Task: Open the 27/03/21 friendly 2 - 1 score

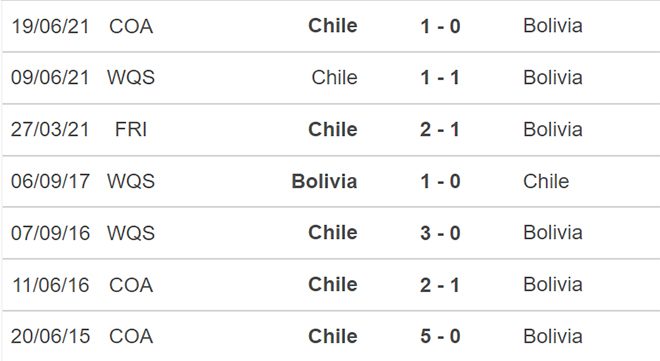Action: pos(439,130)
